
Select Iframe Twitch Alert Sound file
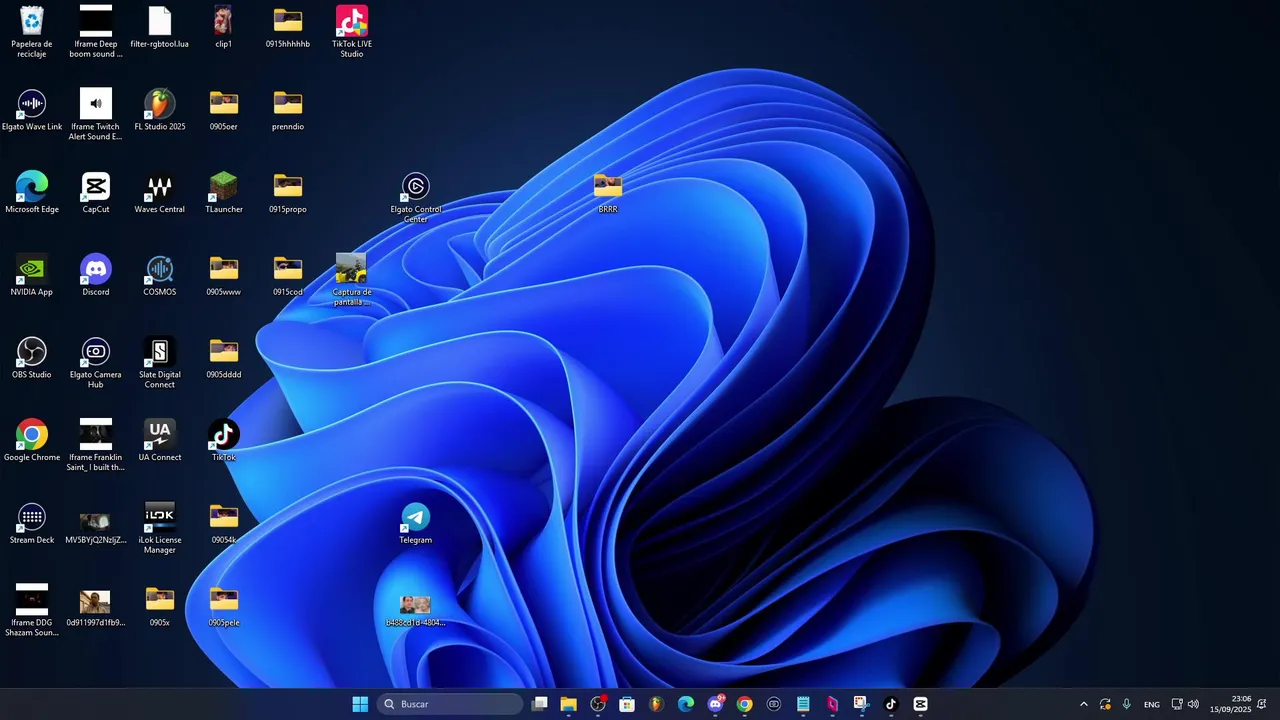tap(96, 114)
